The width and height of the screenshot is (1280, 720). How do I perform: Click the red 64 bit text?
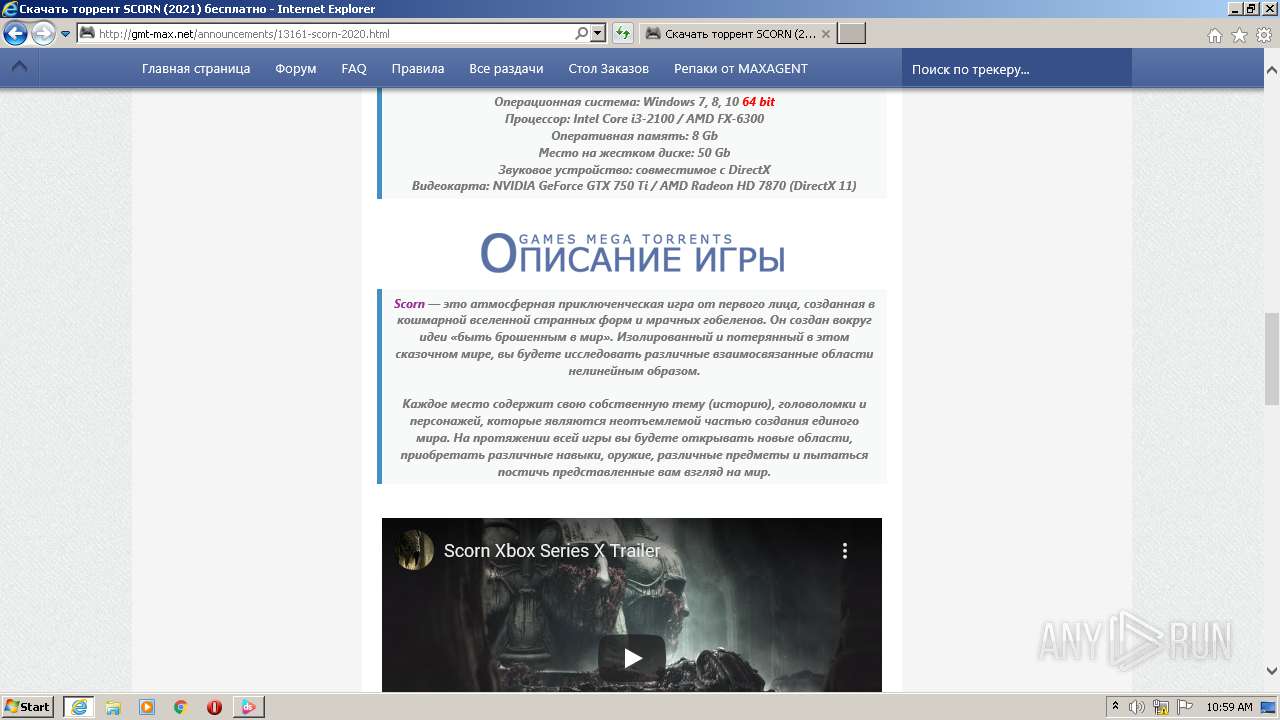click(x=758, y=102)
